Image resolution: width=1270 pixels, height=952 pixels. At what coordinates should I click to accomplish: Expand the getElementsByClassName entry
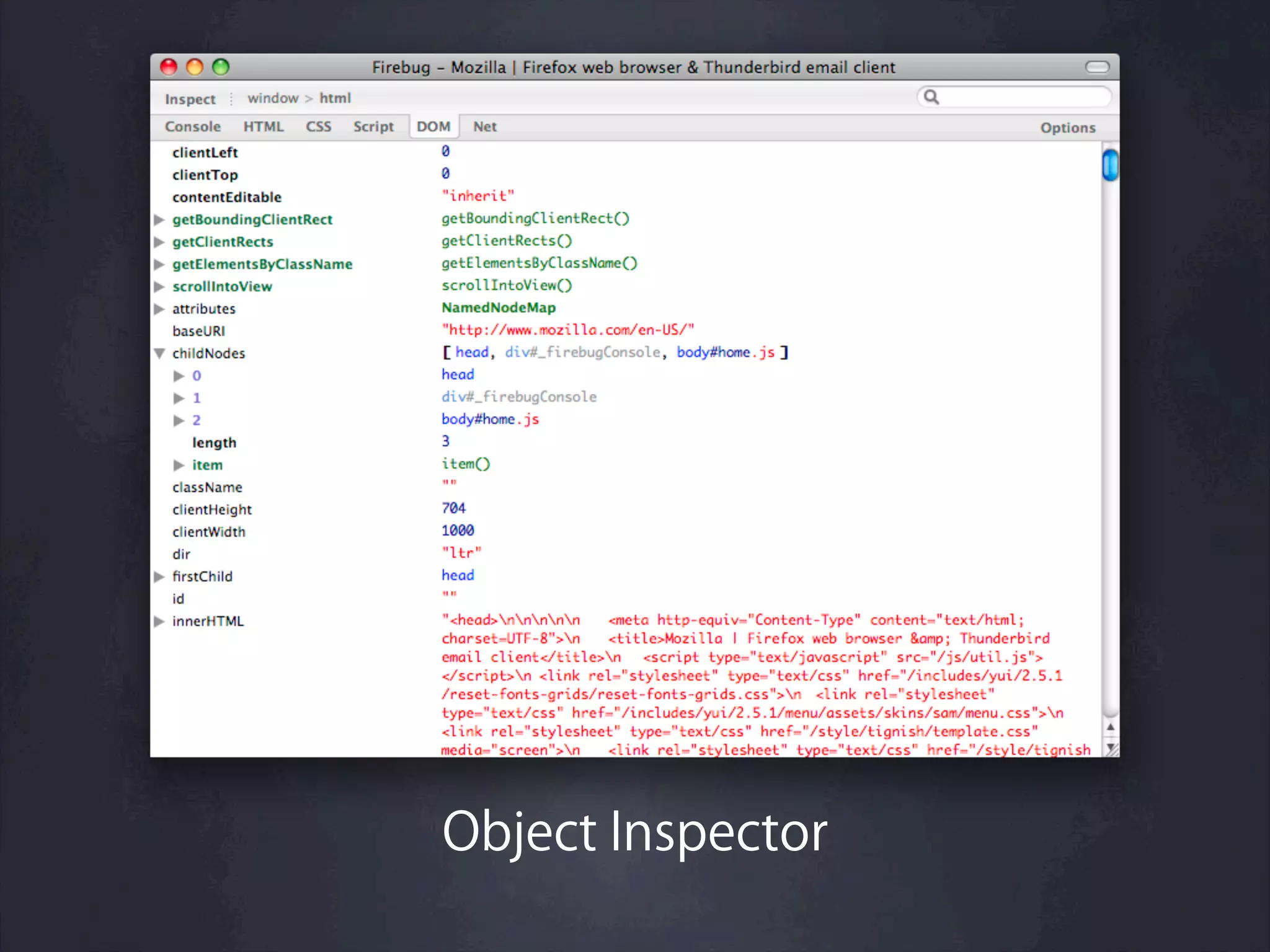[x=159, y=264]
